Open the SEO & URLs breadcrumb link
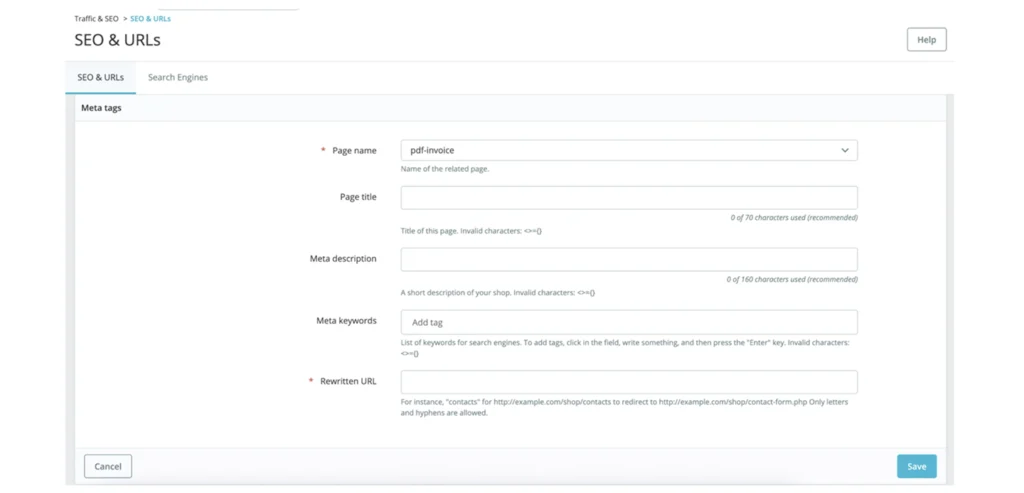This screenshot has width=1024, height=493. click(150, 19)
